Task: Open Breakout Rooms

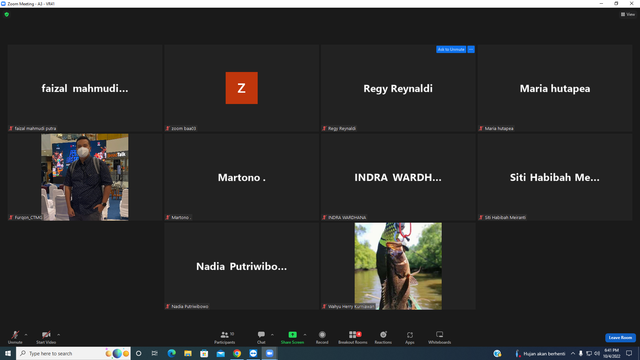Action: point(353,338)
